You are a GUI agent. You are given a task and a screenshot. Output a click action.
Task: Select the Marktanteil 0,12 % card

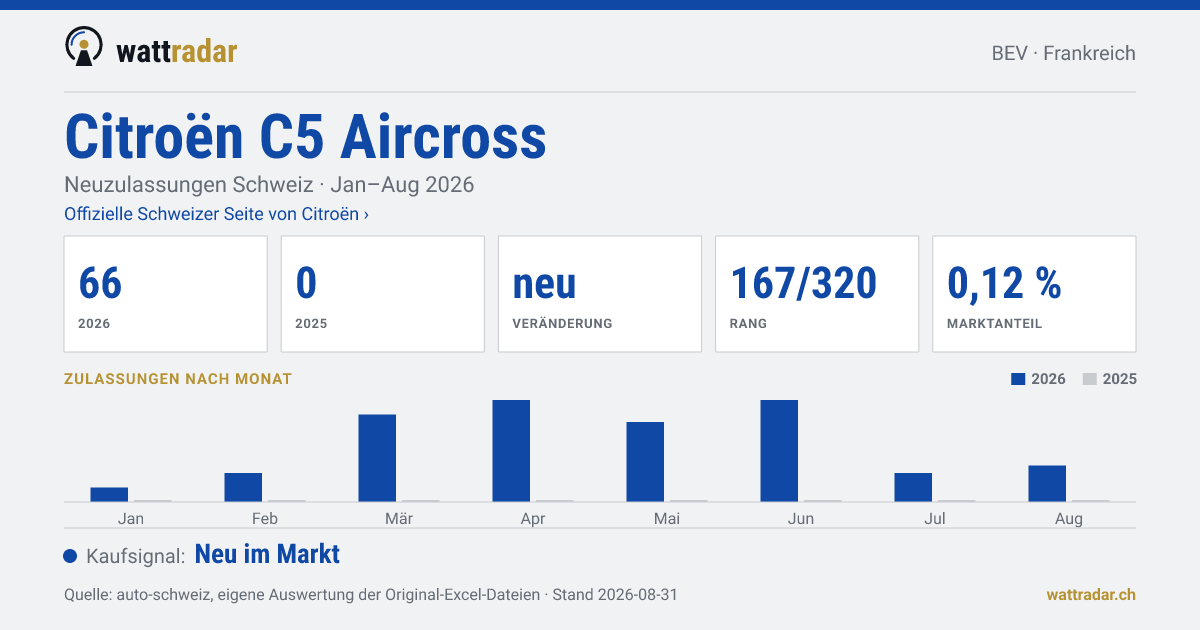1034,294
